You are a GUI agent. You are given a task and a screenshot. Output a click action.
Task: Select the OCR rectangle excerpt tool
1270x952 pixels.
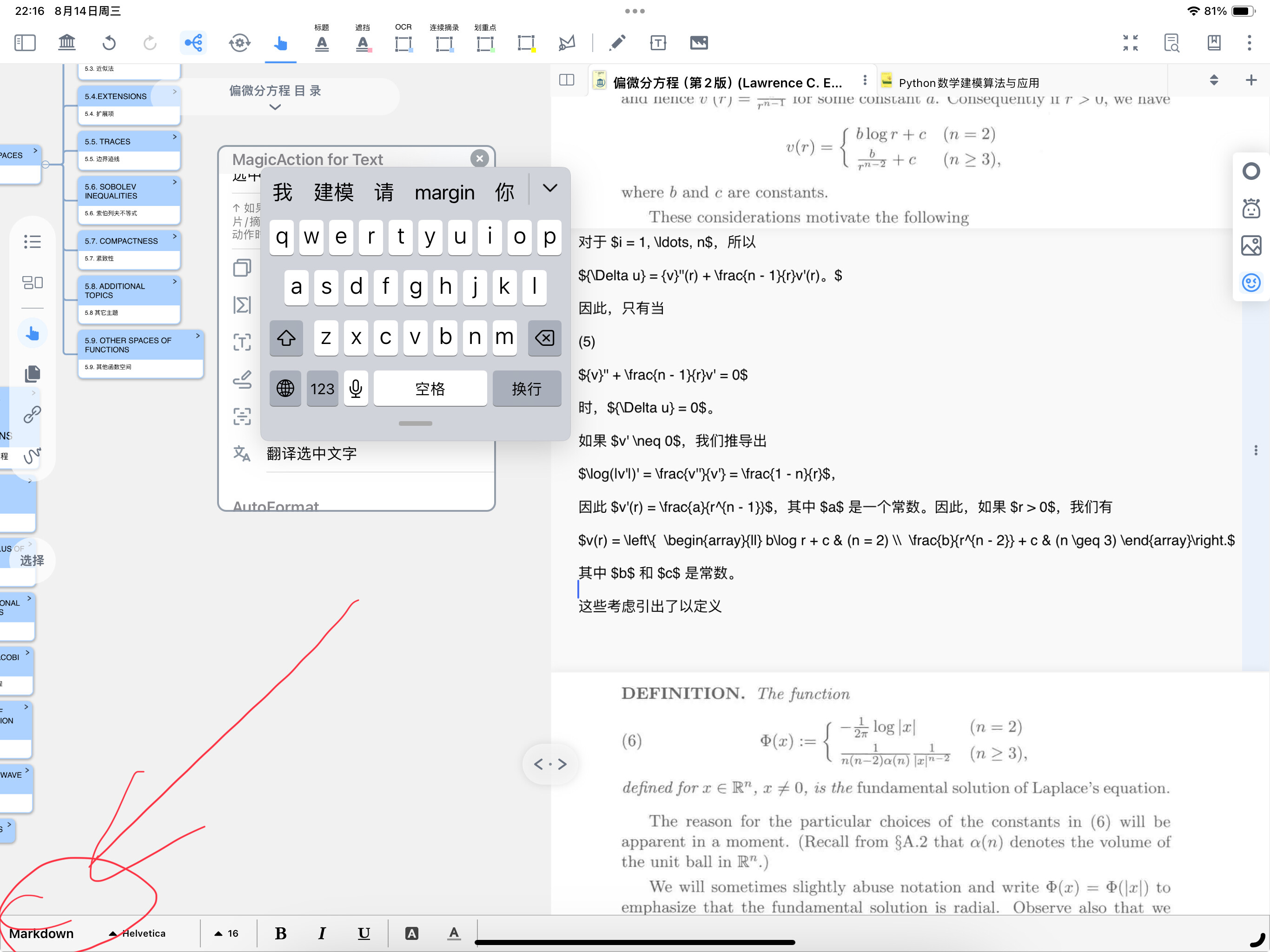403,44
